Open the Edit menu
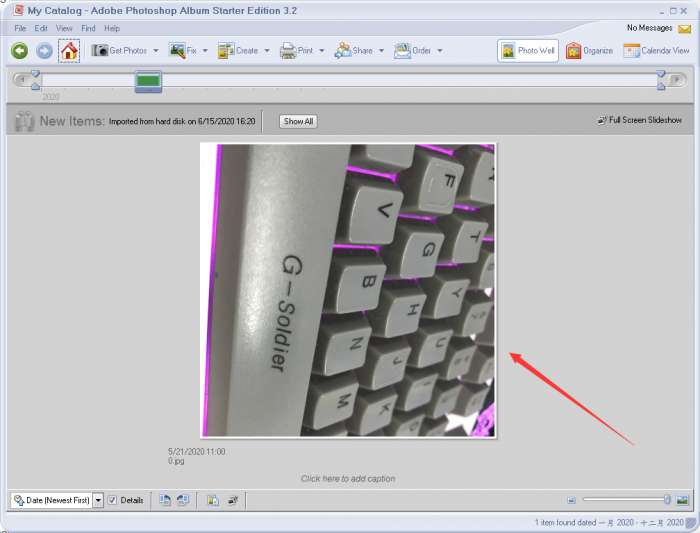 41,28
